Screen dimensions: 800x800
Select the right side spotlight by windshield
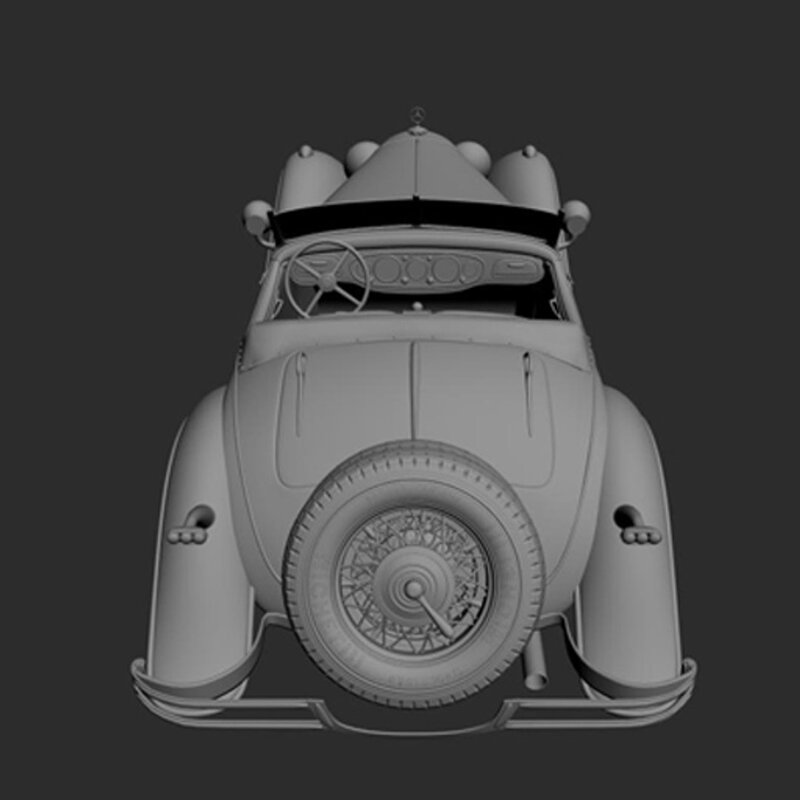point(575,216)
